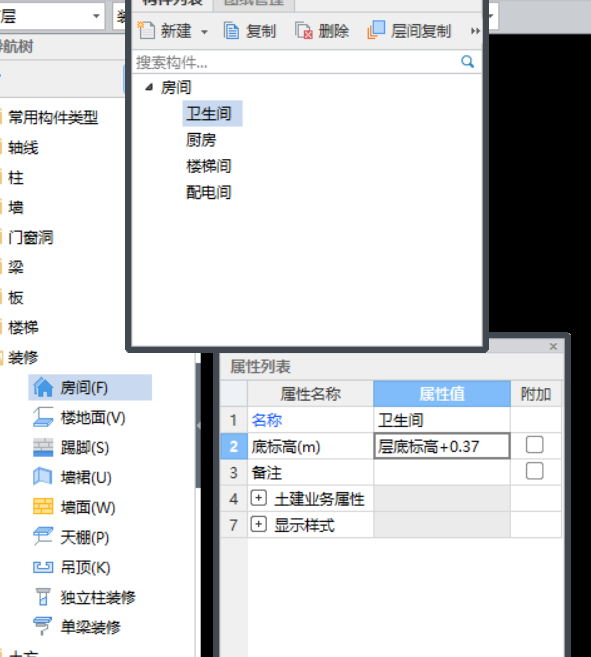Select 楼梯间 in component list
Image resolution: width=591 pixels, height=657 pixels.
(x=209, y=166)
